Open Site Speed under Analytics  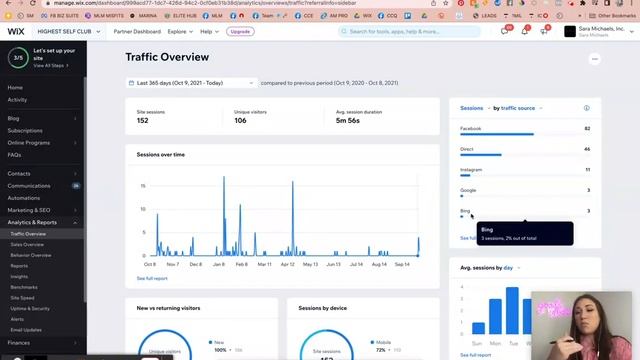pyautogui.click(x=22, y=298)
